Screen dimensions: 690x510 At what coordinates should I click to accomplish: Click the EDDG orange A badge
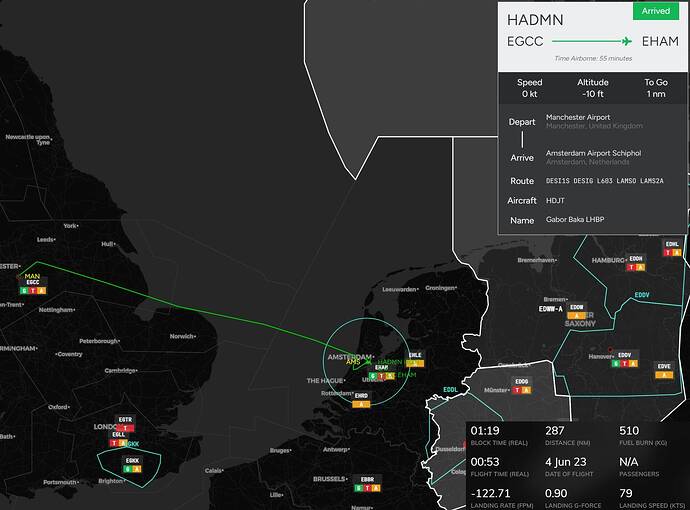[526, 390]
